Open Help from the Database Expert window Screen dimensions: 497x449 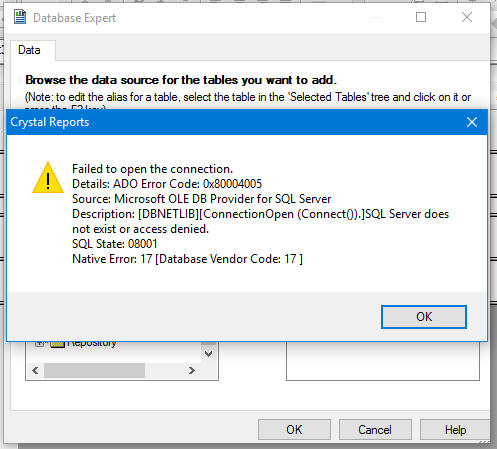click(x=455, y=430)
